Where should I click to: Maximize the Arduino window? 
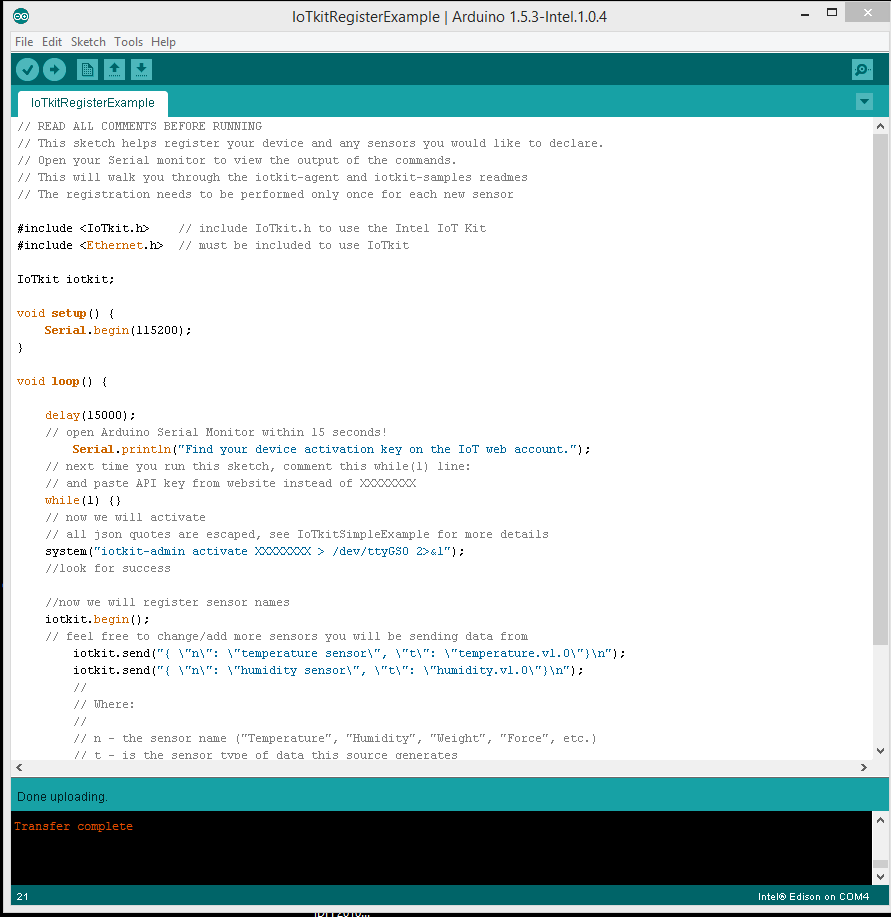(831, 13)
